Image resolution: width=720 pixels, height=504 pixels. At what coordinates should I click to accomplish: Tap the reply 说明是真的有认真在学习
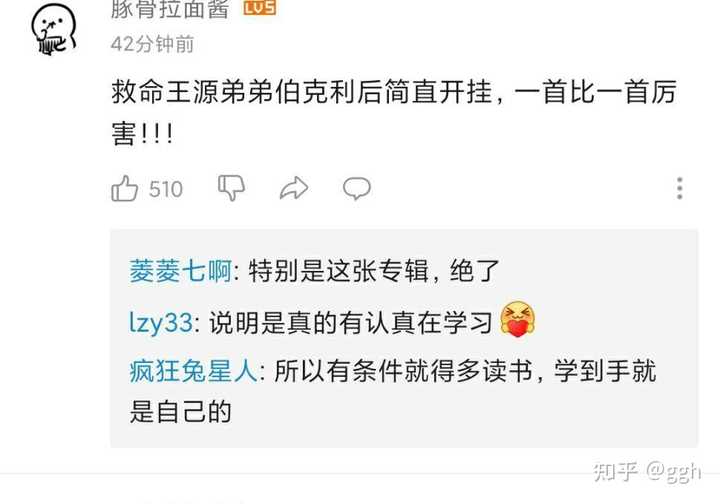coord(351,322)
